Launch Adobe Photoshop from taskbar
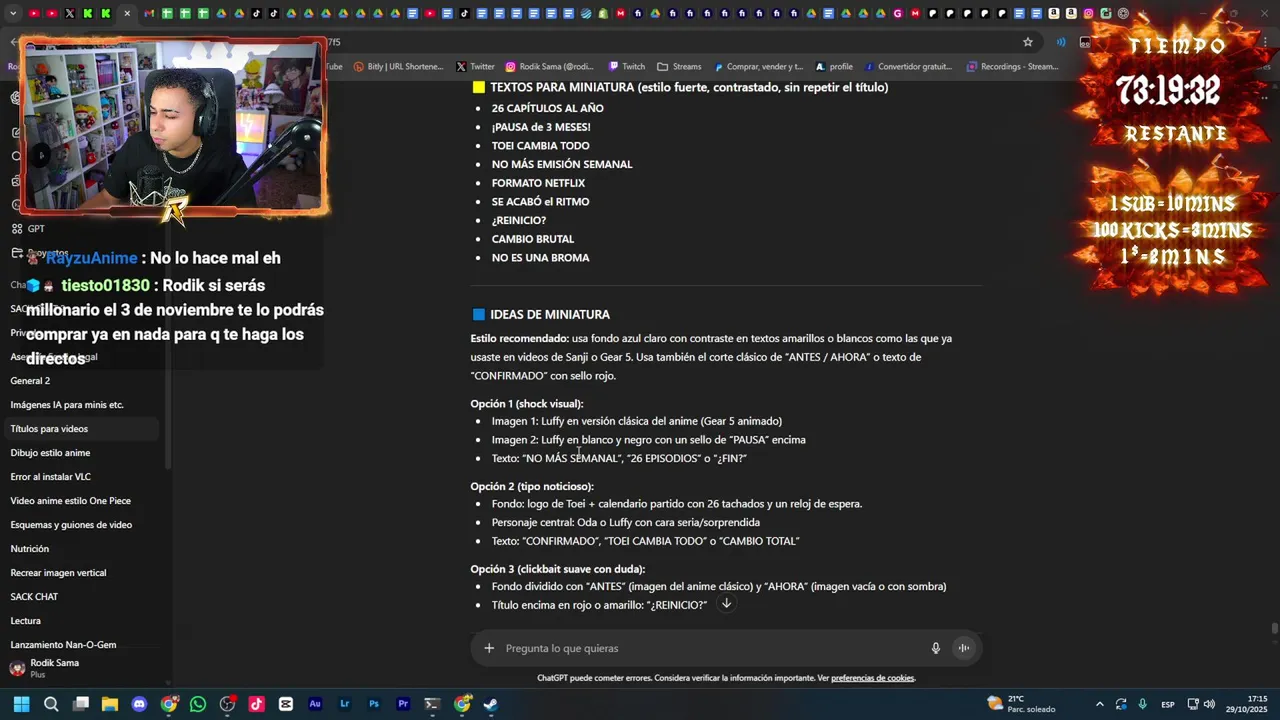 point(374,704)
